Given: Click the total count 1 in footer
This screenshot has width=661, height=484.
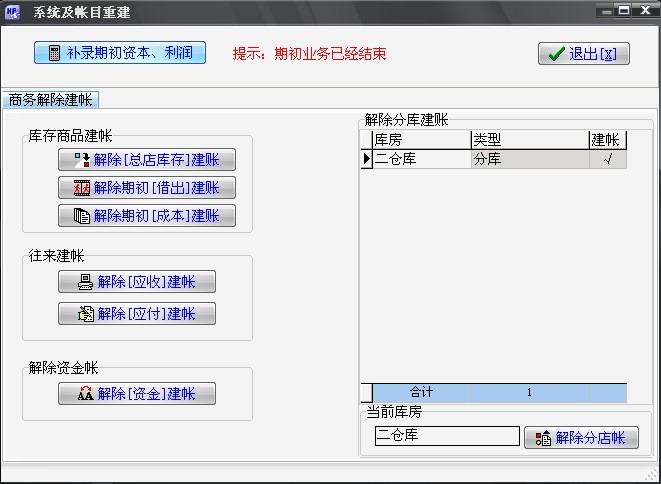Looking at the screenshot, I should pyautogui.click(x=529, y=393).
